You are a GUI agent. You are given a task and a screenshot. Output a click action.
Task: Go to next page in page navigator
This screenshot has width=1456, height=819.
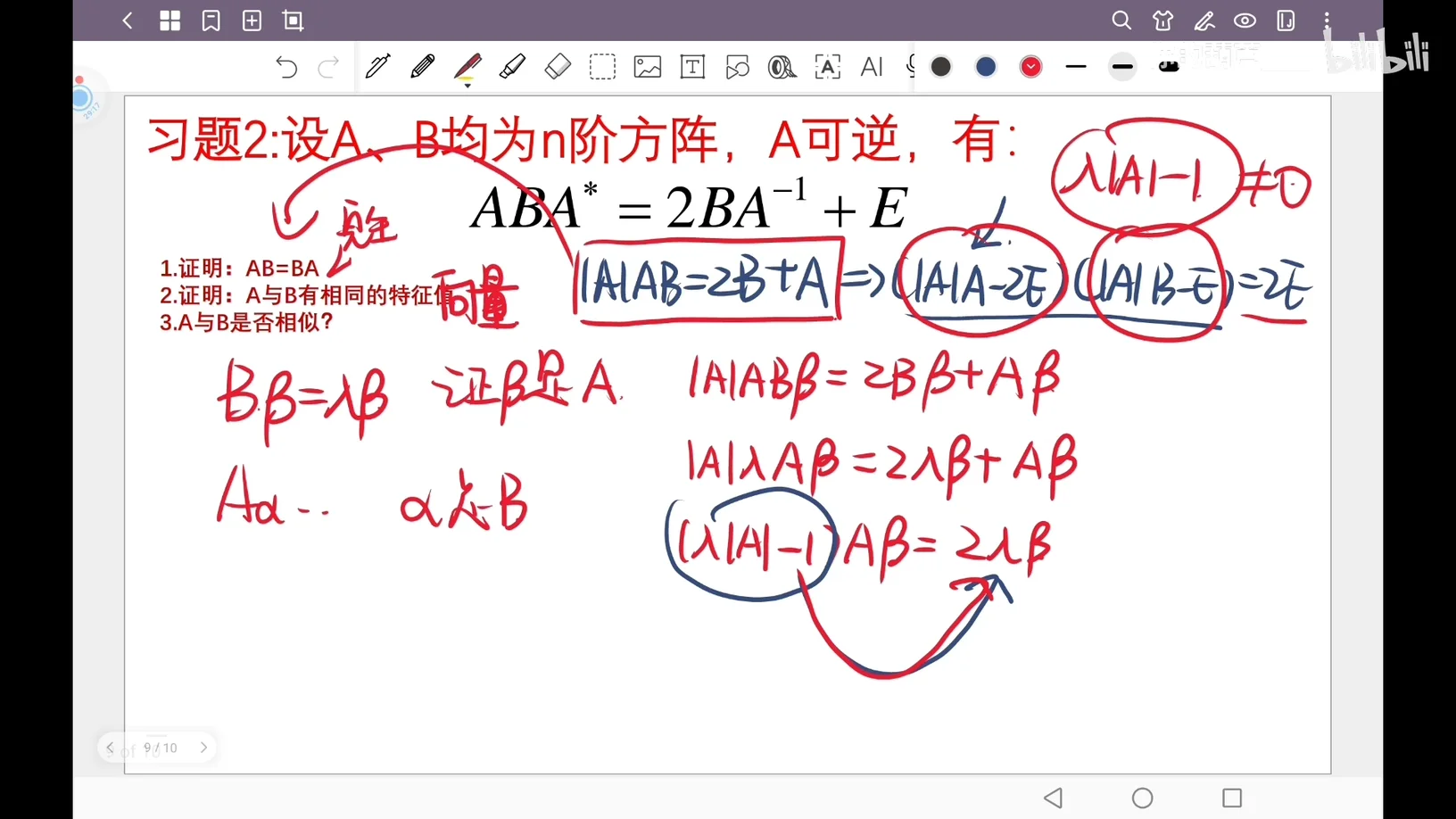(203, 748)
